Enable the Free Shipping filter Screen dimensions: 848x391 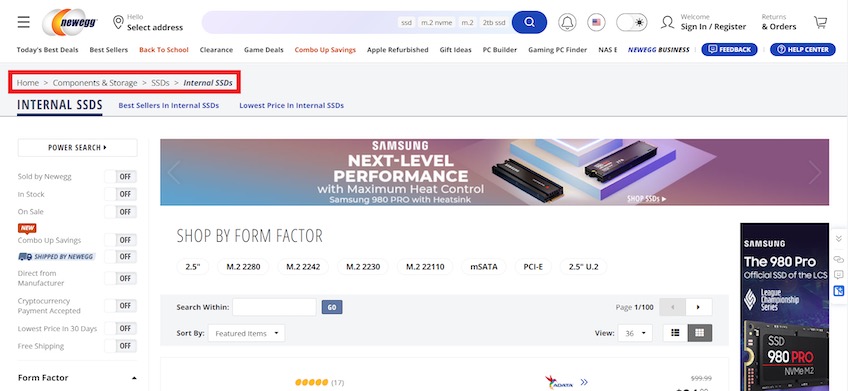pos(121,346)
